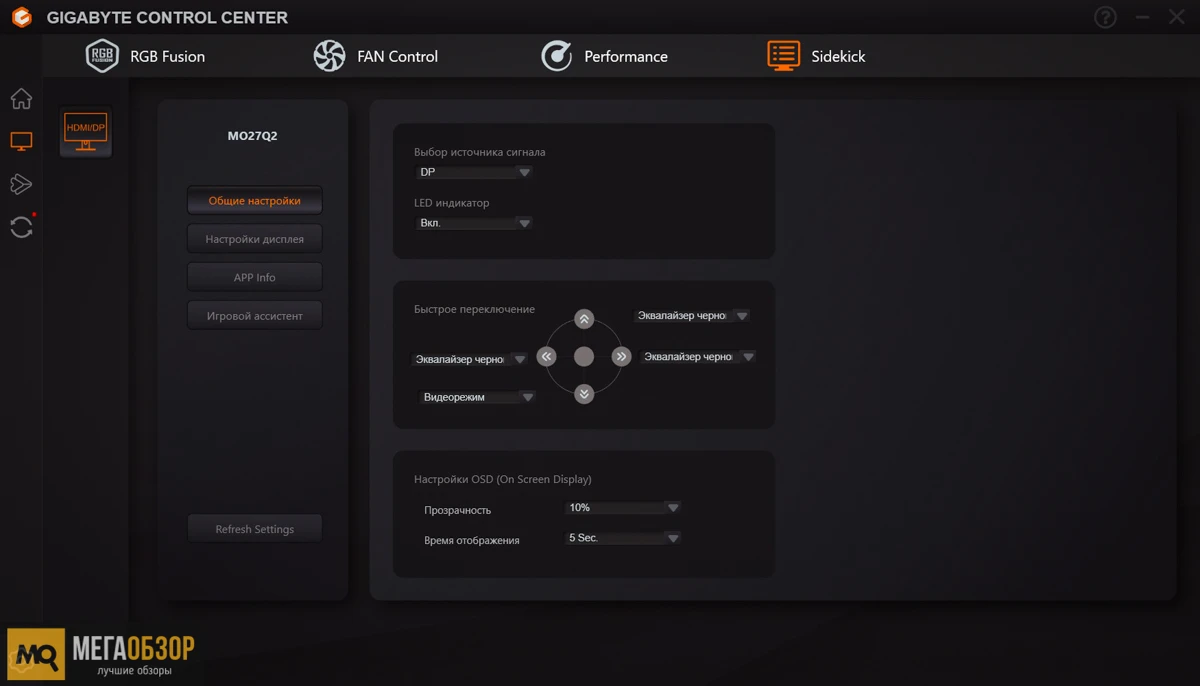Click the Выбор источника сигнала label
This screenshot has width=1200, height=686.
point(480,153)
